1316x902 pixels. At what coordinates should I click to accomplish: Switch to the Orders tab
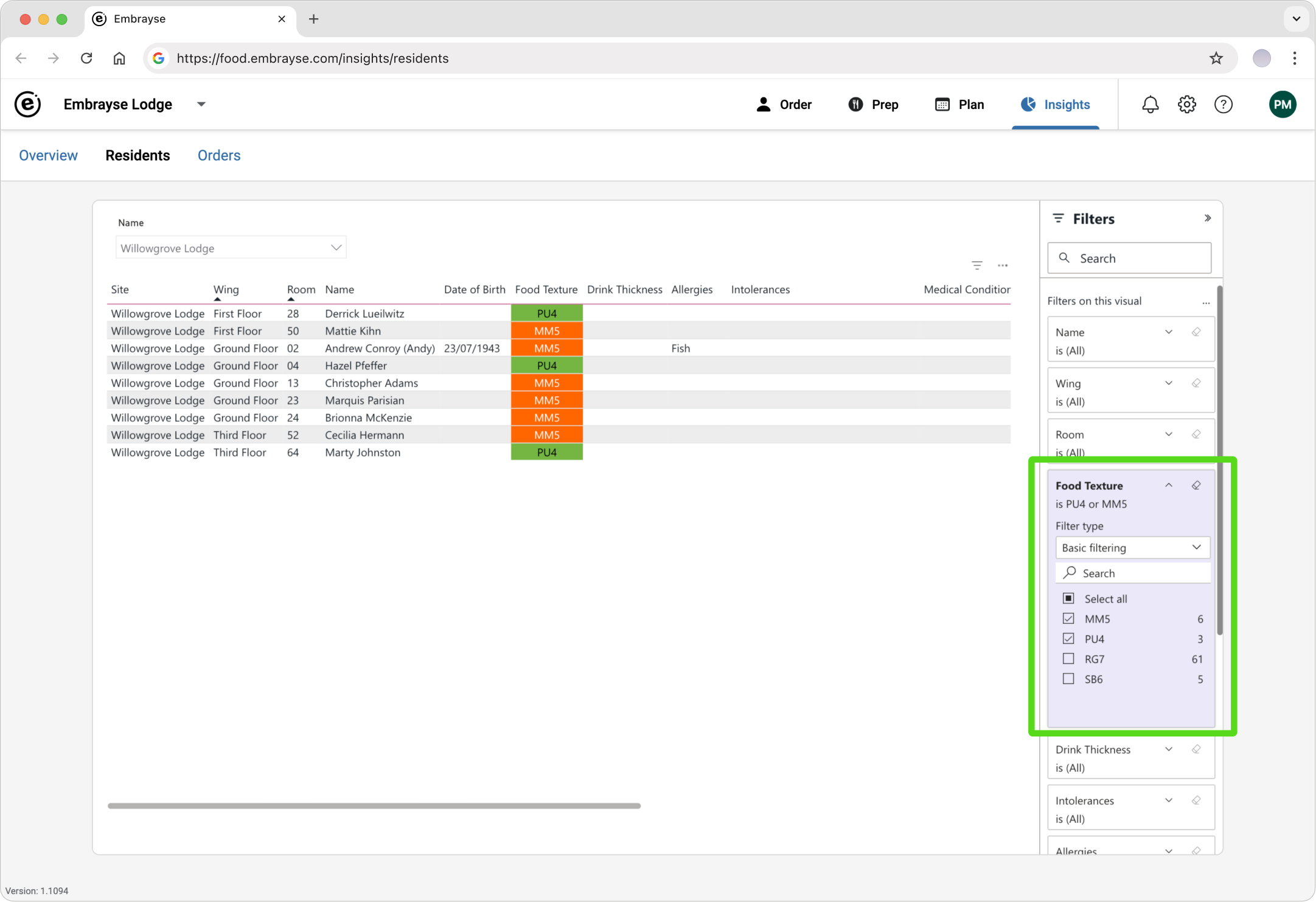219,156
